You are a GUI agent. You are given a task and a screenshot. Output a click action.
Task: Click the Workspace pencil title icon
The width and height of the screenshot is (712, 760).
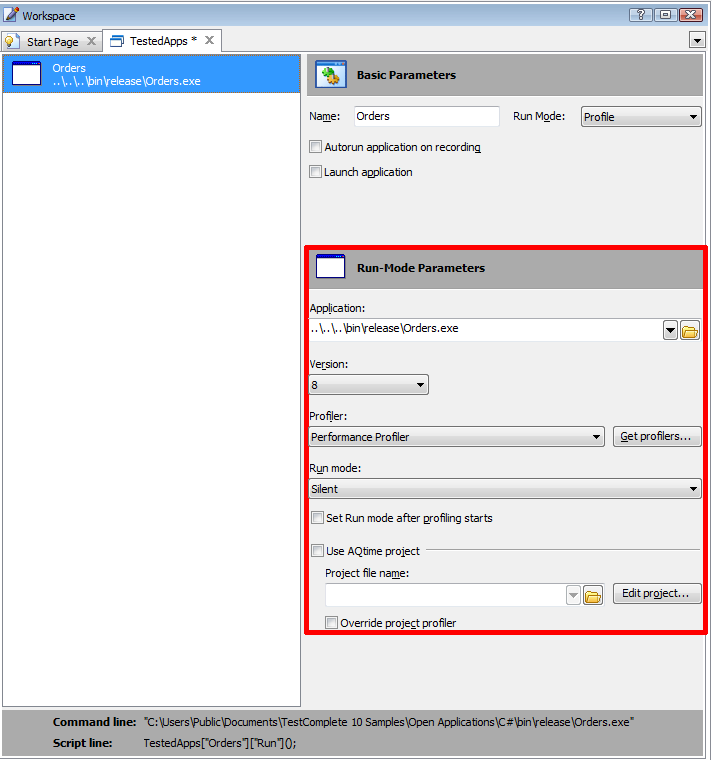point(11,15)
